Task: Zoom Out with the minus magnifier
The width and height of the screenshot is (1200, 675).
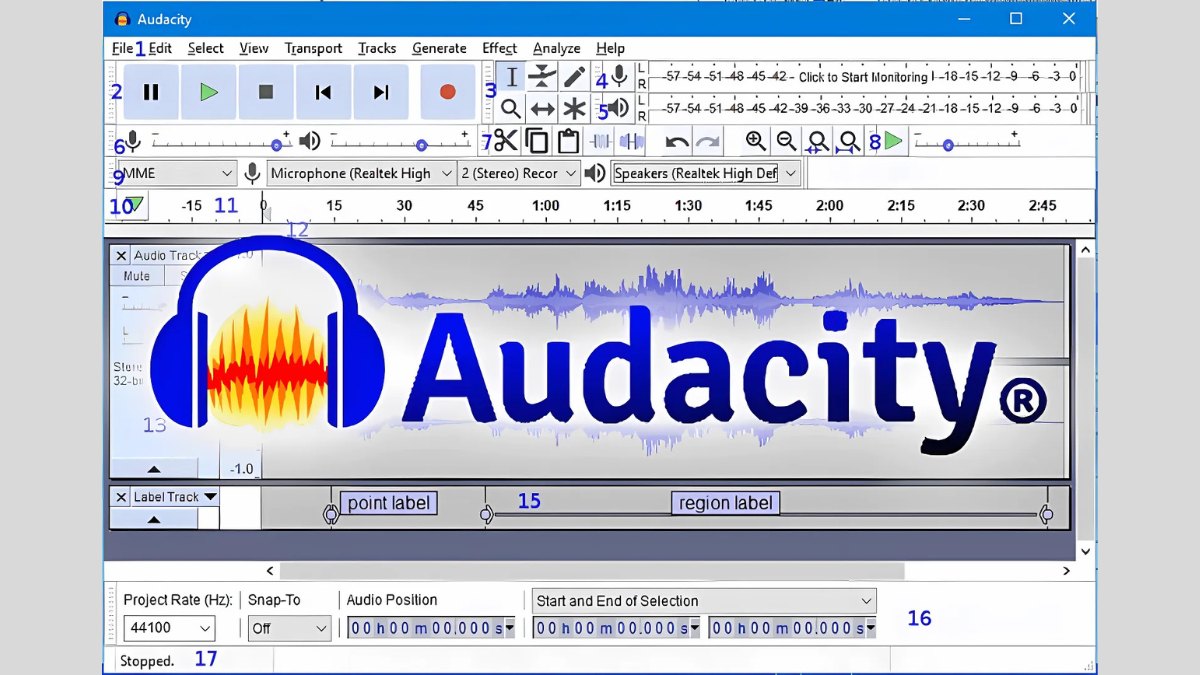Action: (787, 141)
